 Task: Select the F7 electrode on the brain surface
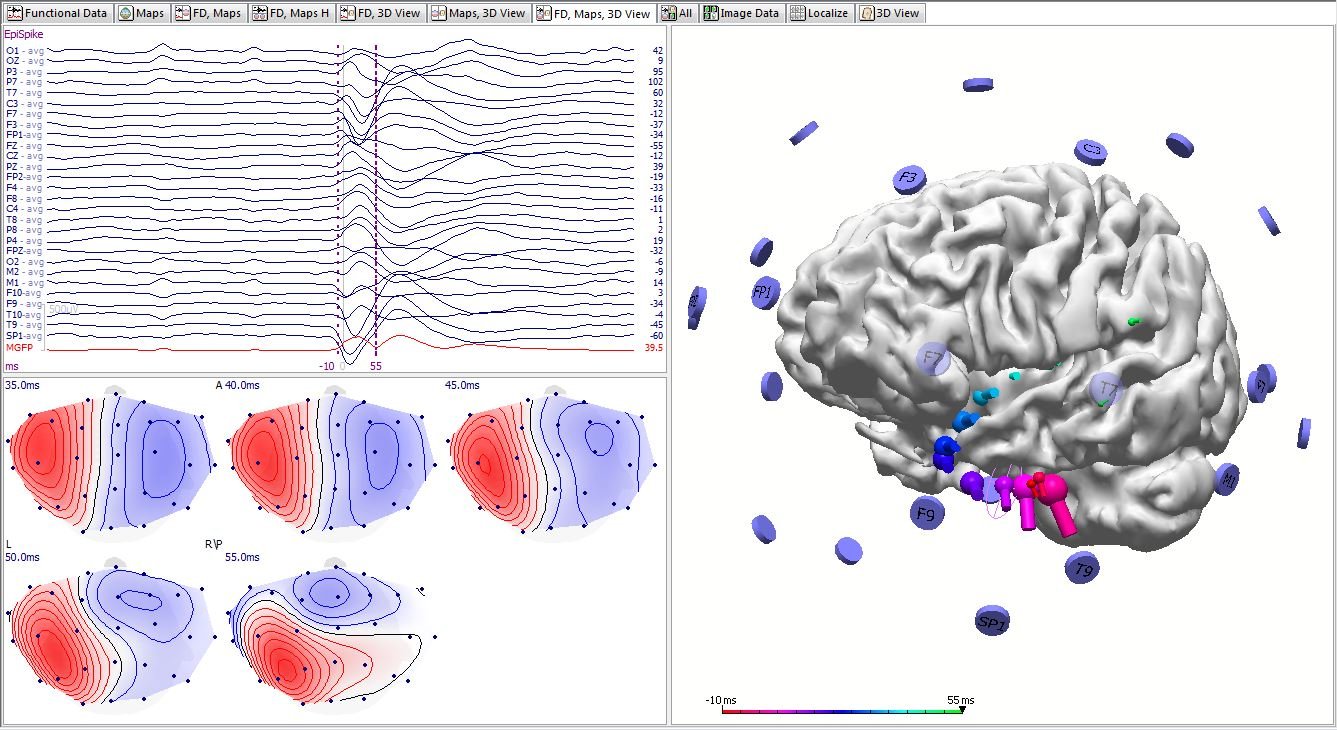(934, 358)
